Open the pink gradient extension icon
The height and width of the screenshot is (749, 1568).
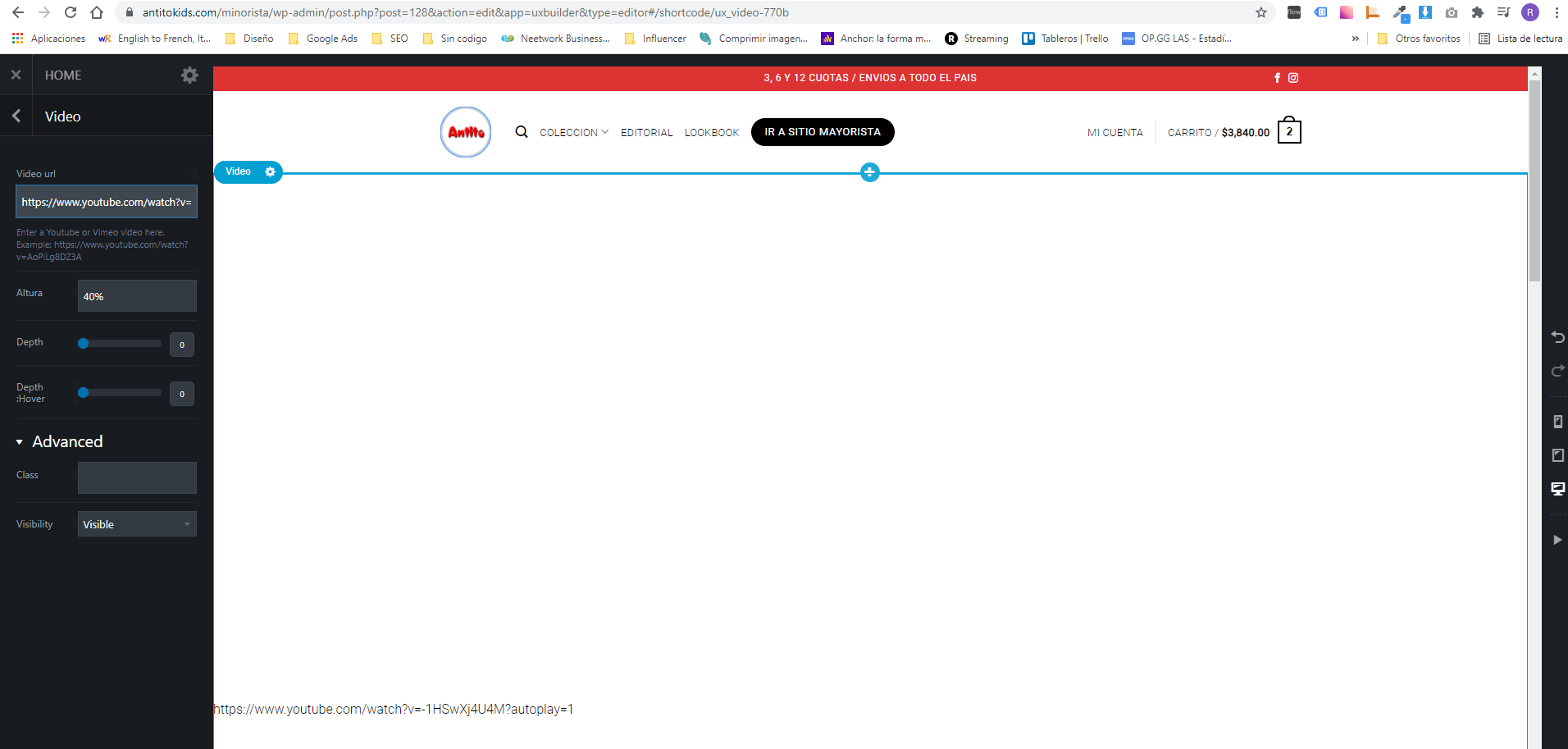pyautogui.click(x=1347, y=12)
